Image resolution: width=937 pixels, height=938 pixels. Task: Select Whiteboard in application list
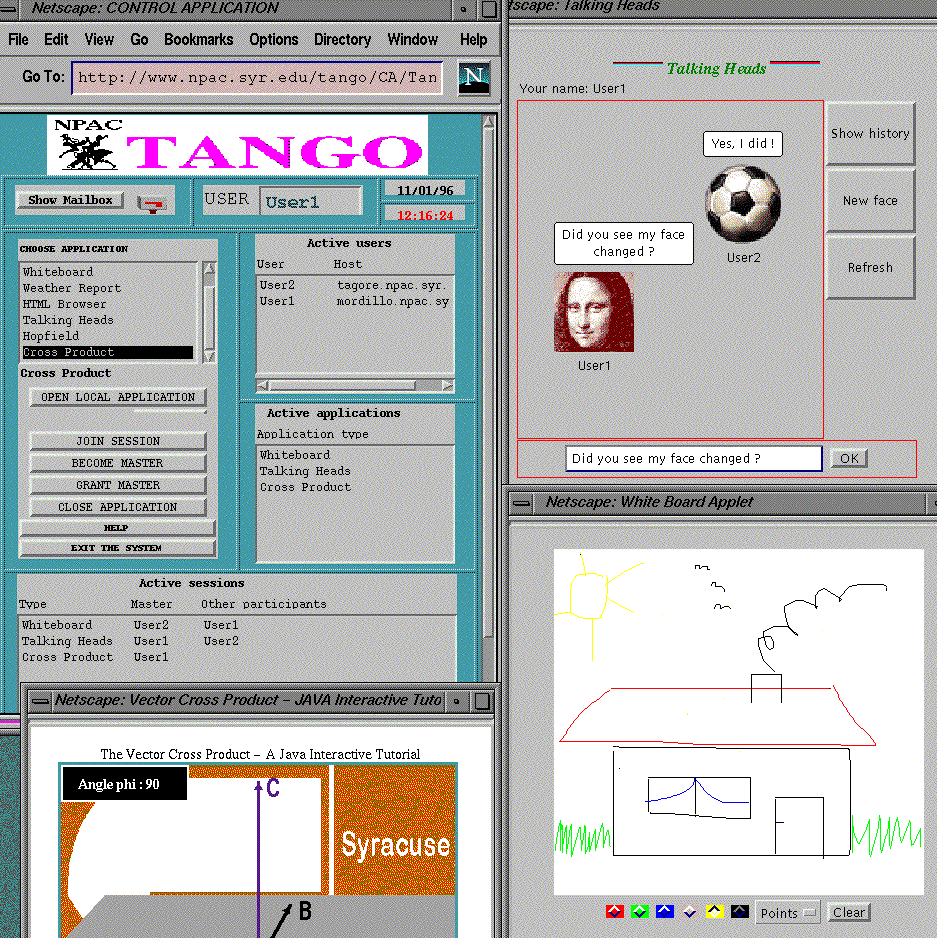[108, 272]
